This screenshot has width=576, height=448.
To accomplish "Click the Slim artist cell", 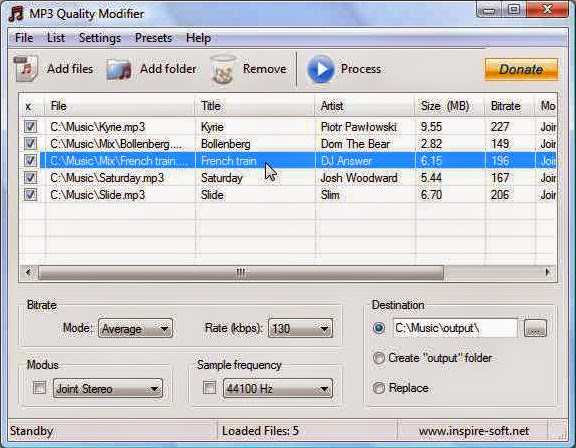I will tap(330, 195).
